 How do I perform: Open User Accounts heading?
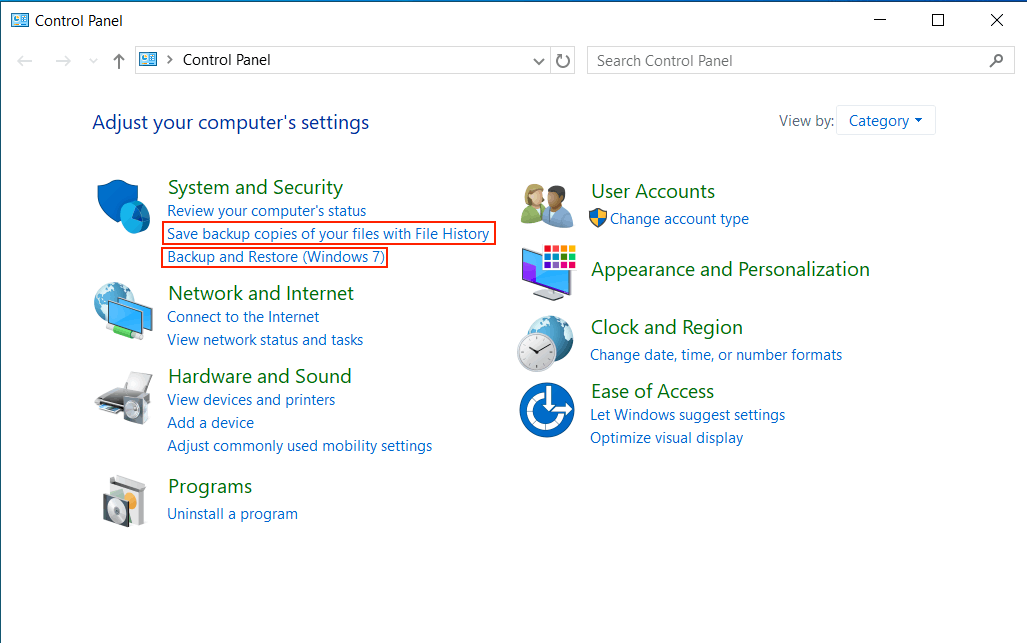tap(653, 191)
